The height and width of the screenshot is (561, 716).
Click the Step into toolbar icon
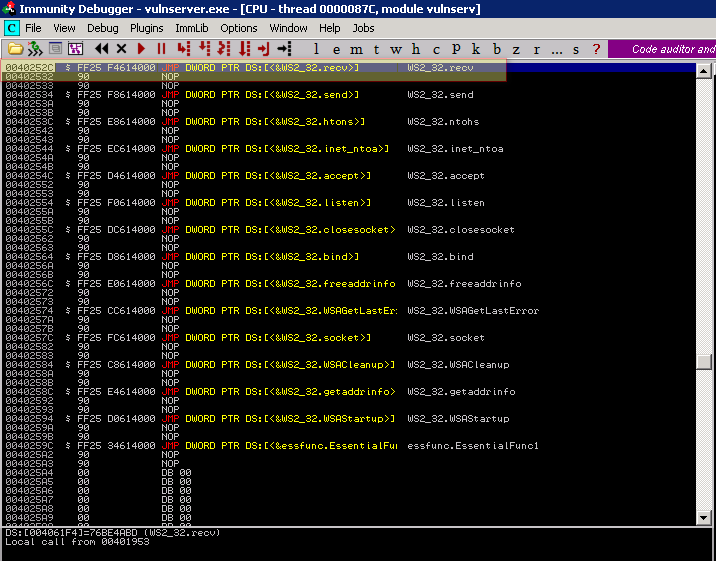184,49
